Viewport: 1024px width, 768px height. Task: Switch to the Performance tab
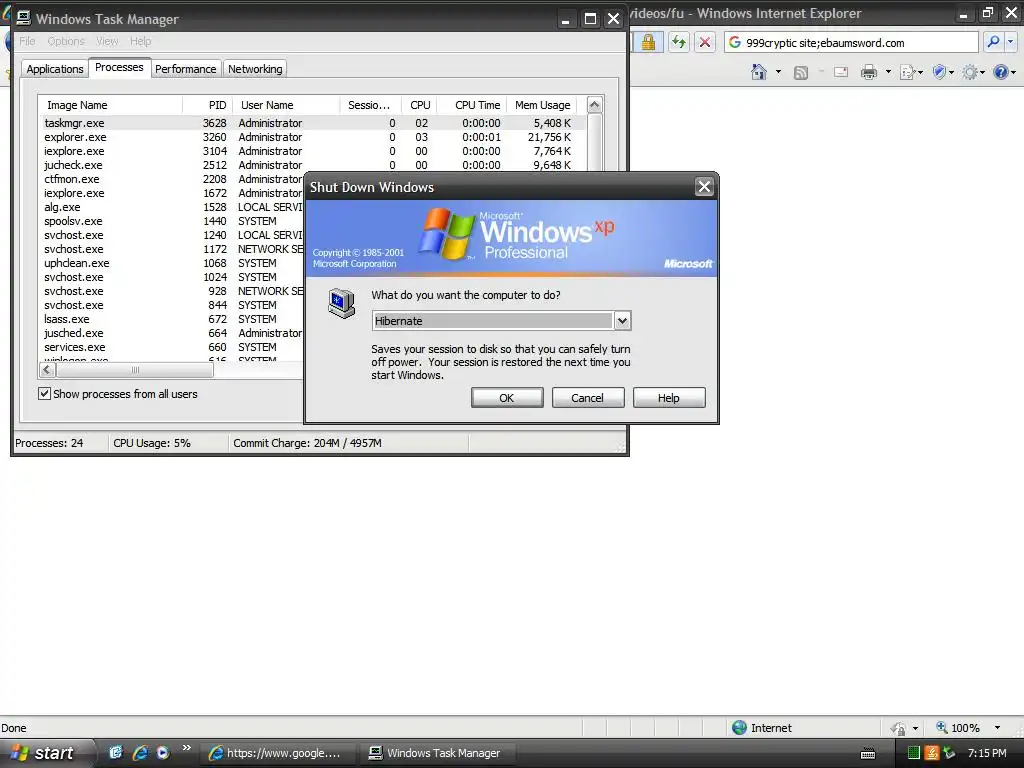[185, 69]
